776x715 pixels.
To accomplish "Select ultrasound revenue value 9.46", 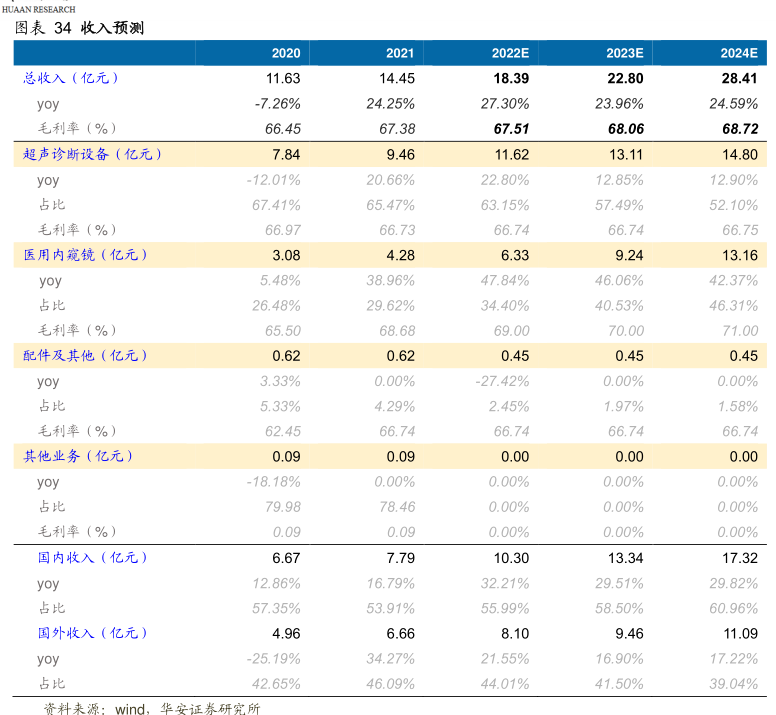I will click(x=400, y=155).
